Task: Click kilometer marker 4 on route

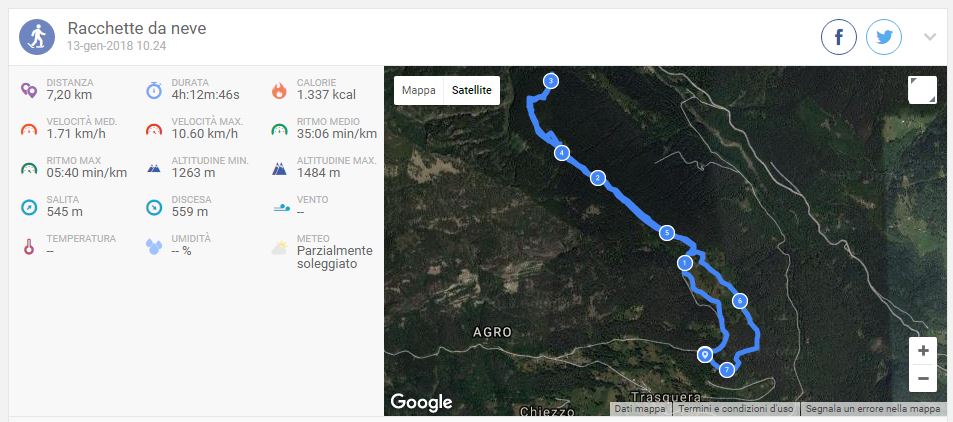Action: 563,153
